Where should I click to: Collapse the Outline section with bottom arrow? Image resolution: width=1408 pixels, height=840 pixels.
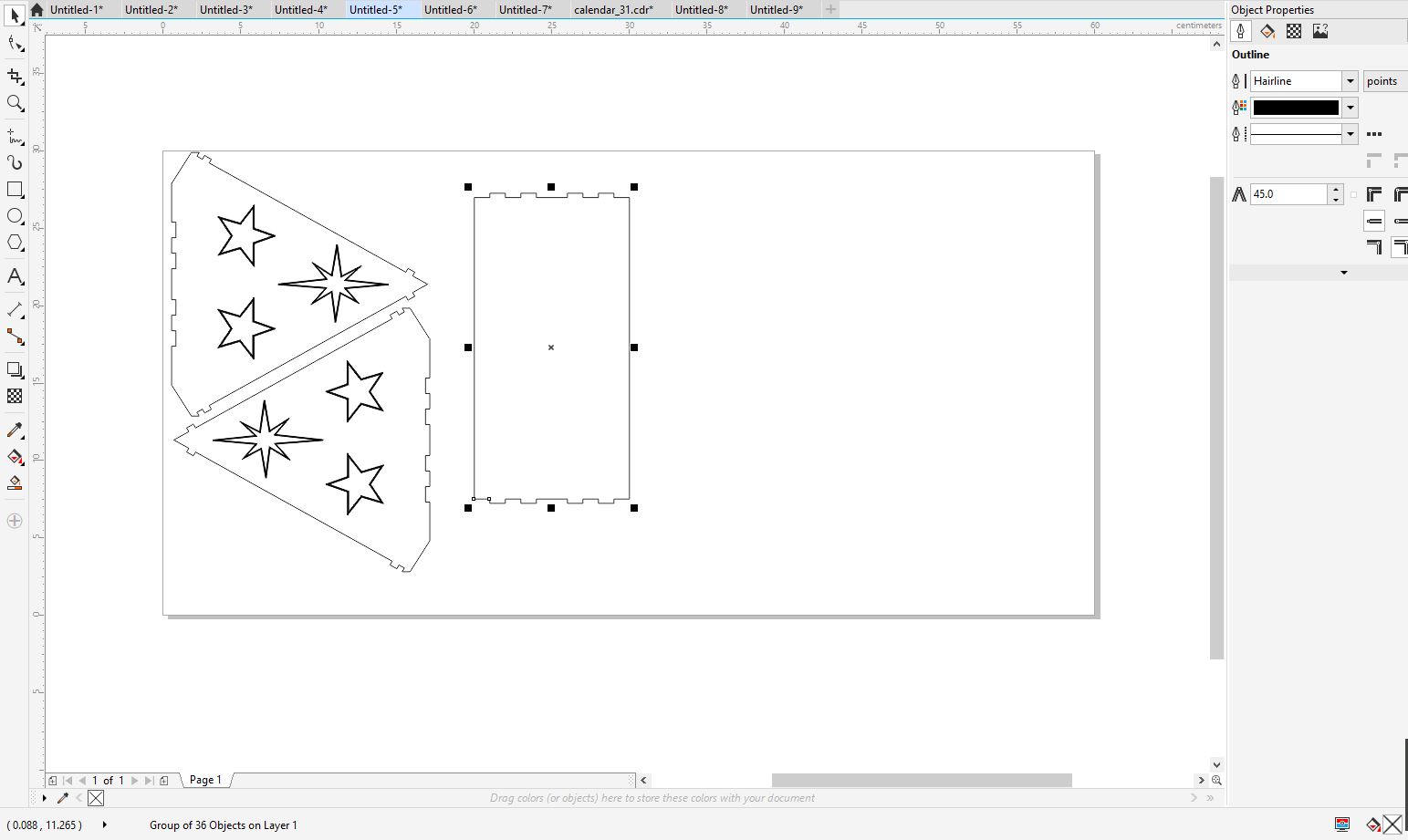pyautogui.click(x=1344, y=273)
